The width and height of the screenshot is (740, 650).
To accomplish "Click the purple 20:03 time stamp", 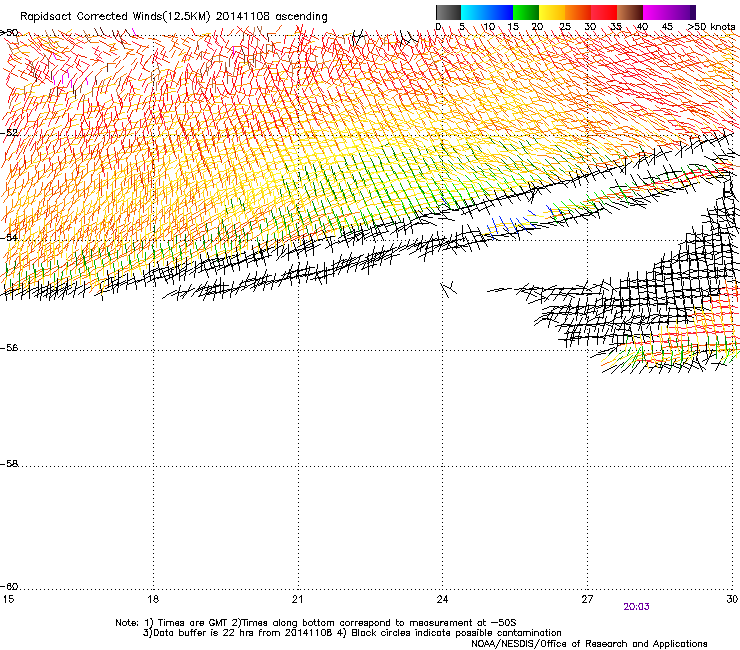I will (x=636, y=607).
